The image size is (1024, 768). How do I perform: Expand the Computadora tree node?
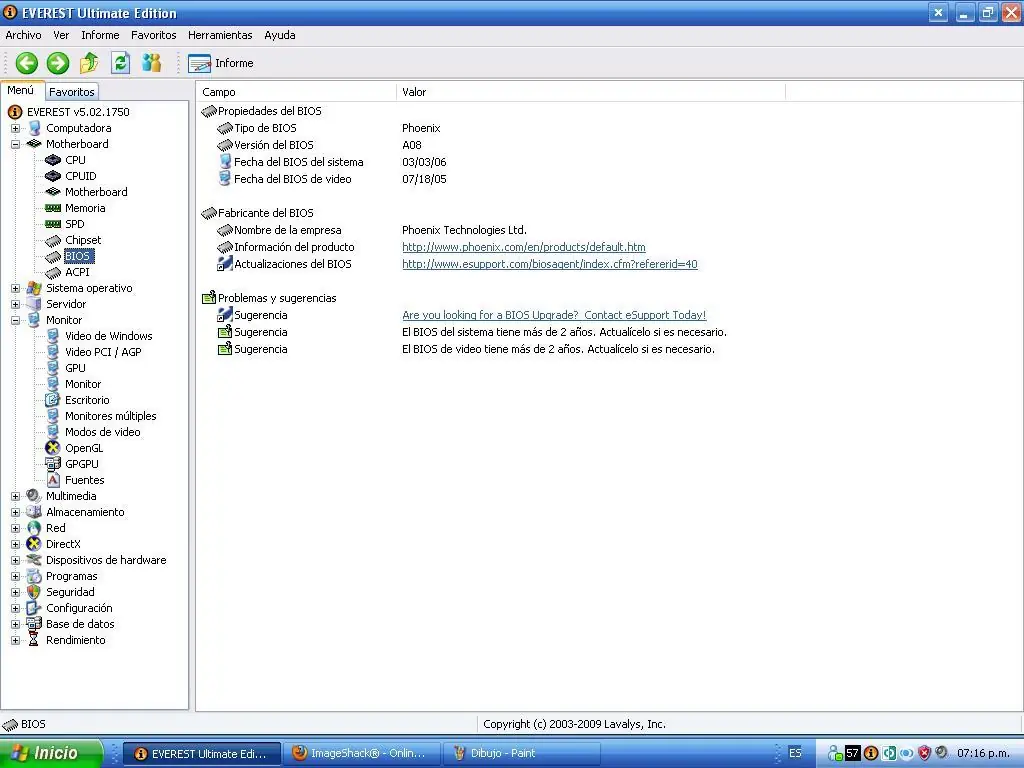pos(16,128)
